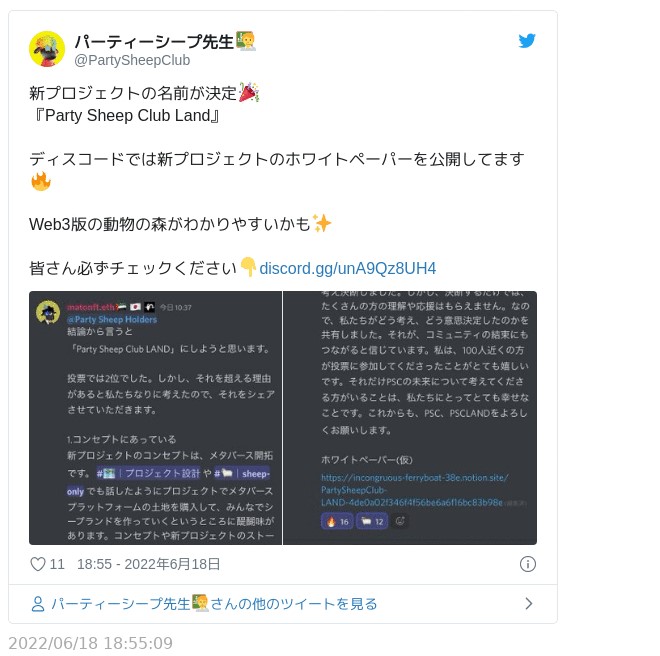
Task: Click the Twitter bird logo icon
Action: tap(527, 41)
